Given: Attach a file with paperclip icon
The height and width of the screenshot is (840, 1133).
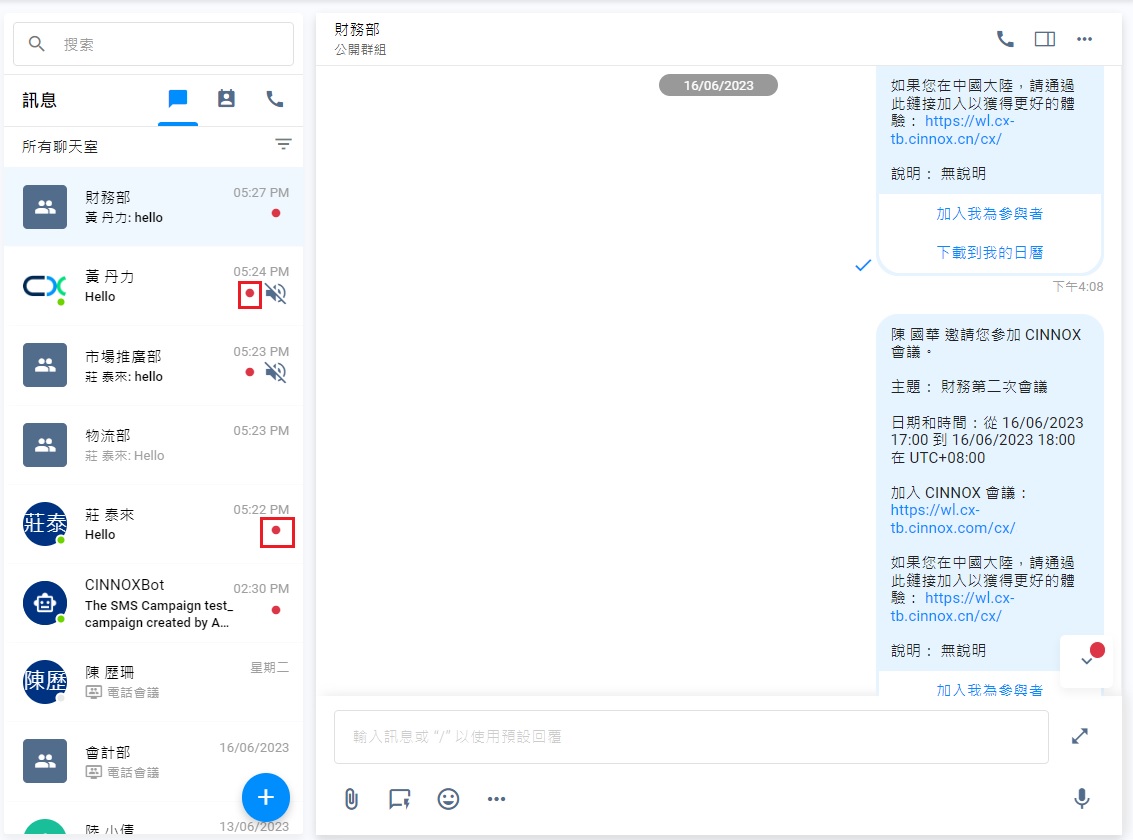Looking at the screenshot, I should coord(351,799).
